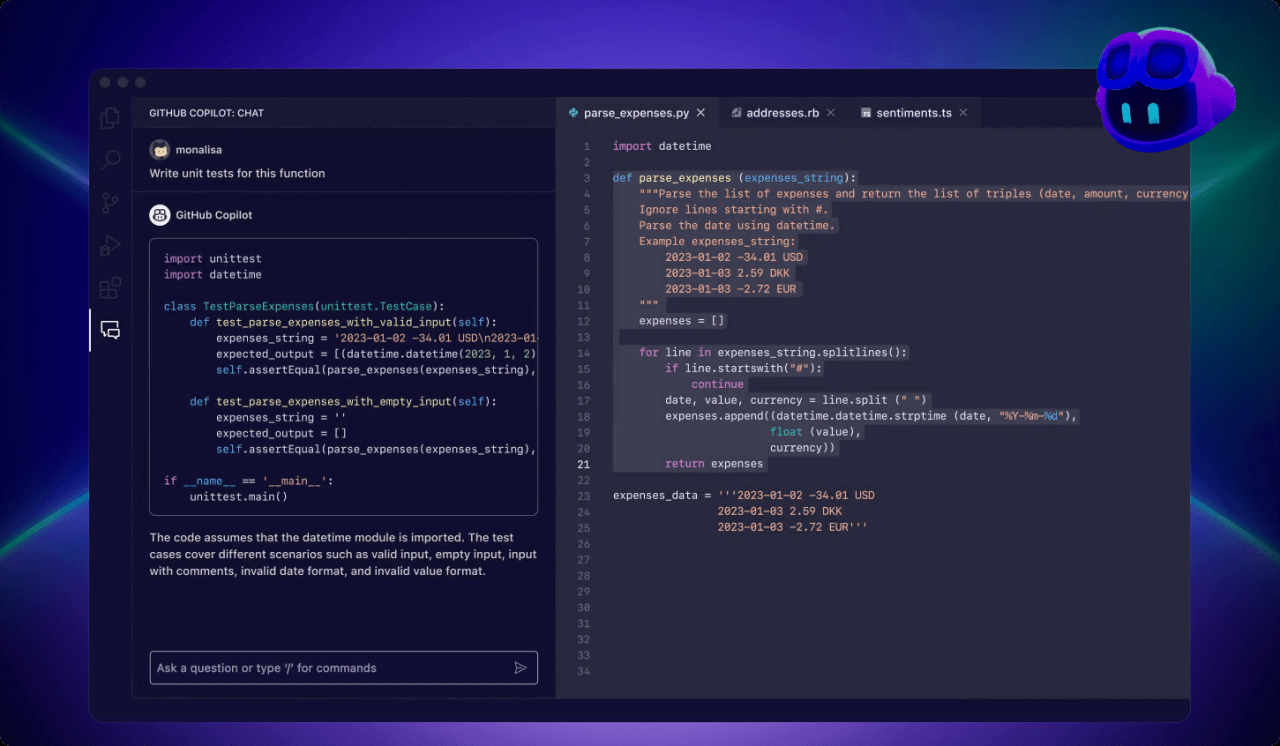This screenshot has width=1280, height=746.
Task: Click 'def parse_expenses' on editor line 3
Action: click(x=734, y=178)
